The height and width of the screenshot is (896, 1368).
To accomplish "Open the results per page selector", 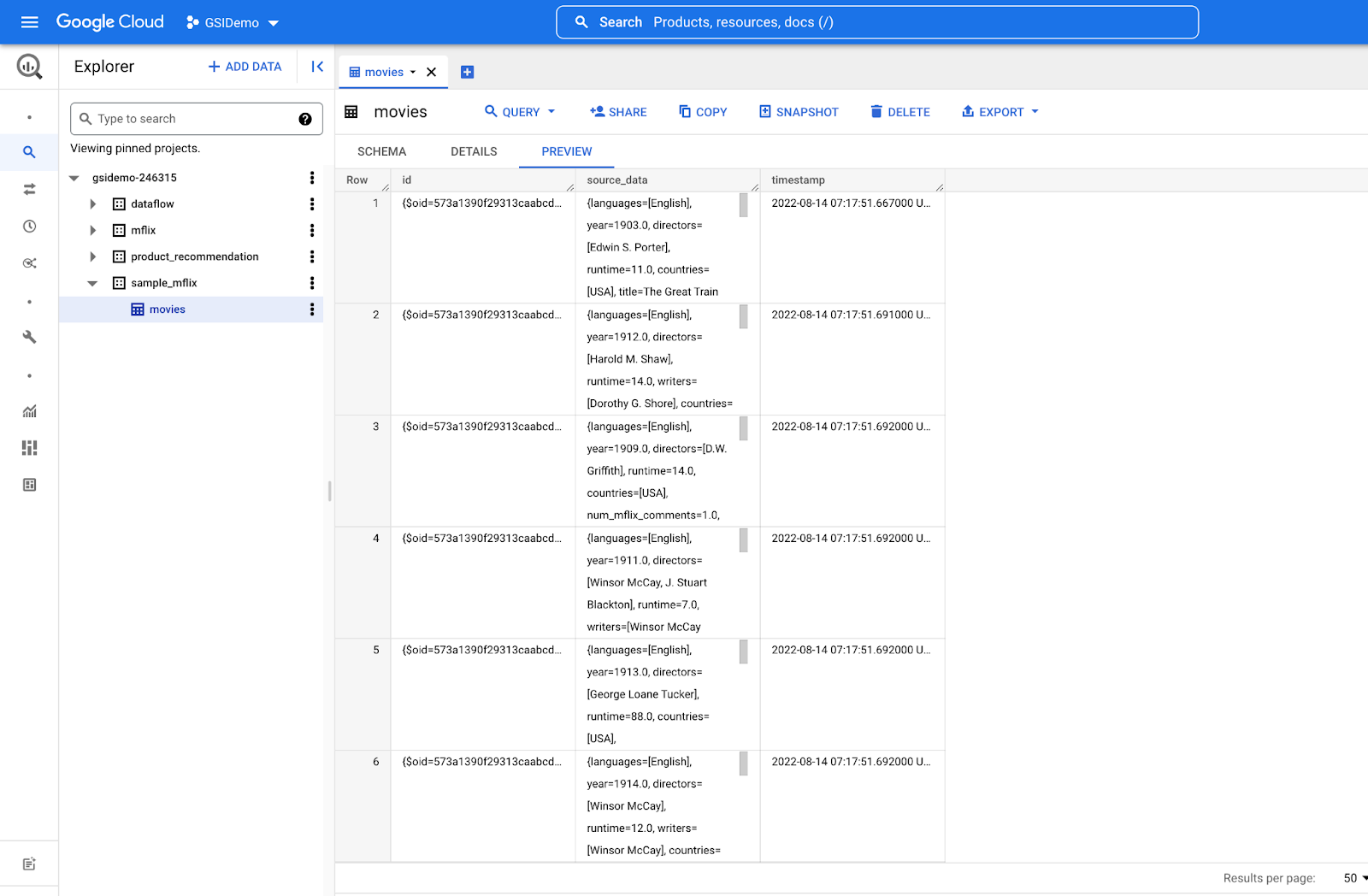I will [x=1351, y=878].
